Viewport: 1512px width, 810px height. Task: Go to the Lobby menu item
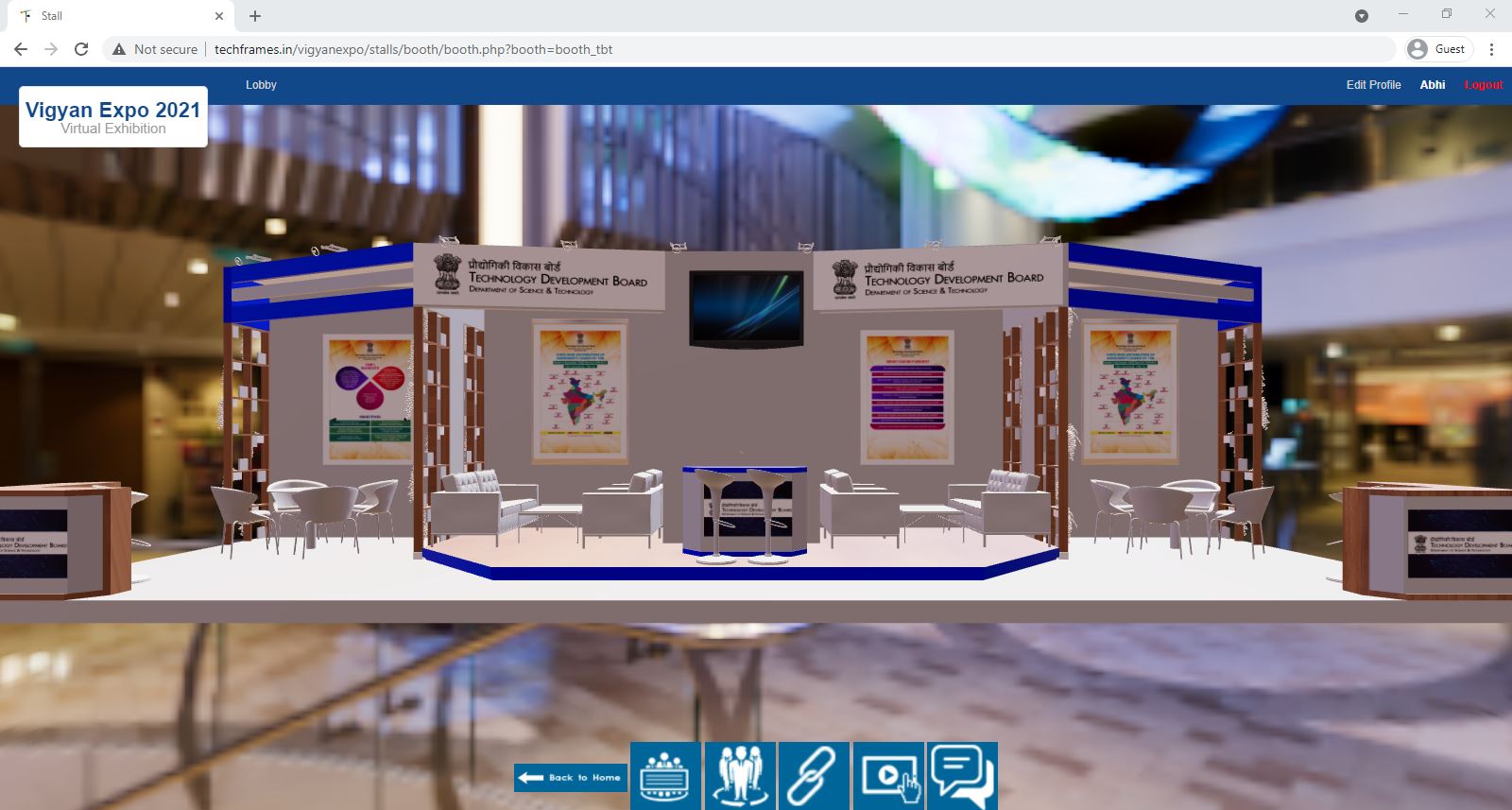point(261,85)
